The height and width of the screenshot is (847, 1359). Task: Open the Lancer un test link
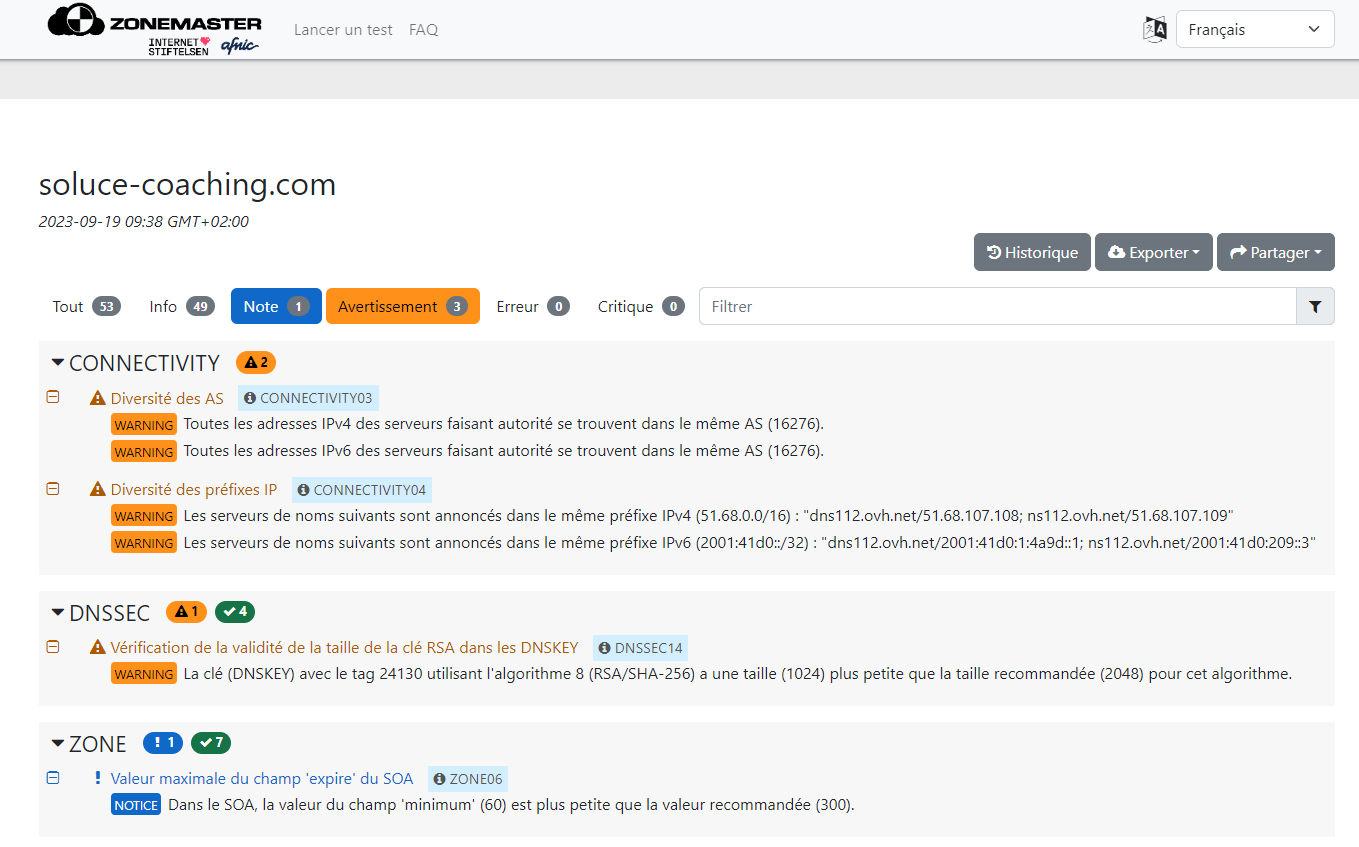click(343, 30)
